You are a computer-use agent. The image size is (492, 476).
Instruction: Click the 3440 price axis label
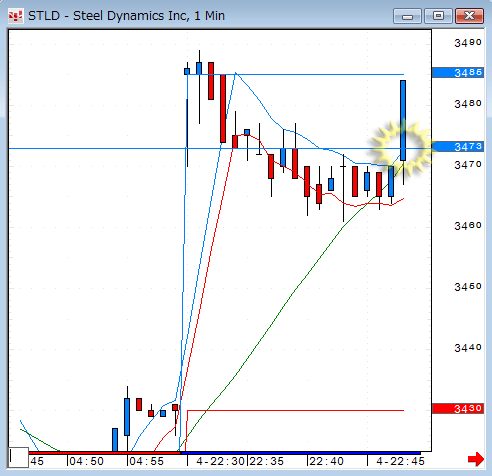468,348
